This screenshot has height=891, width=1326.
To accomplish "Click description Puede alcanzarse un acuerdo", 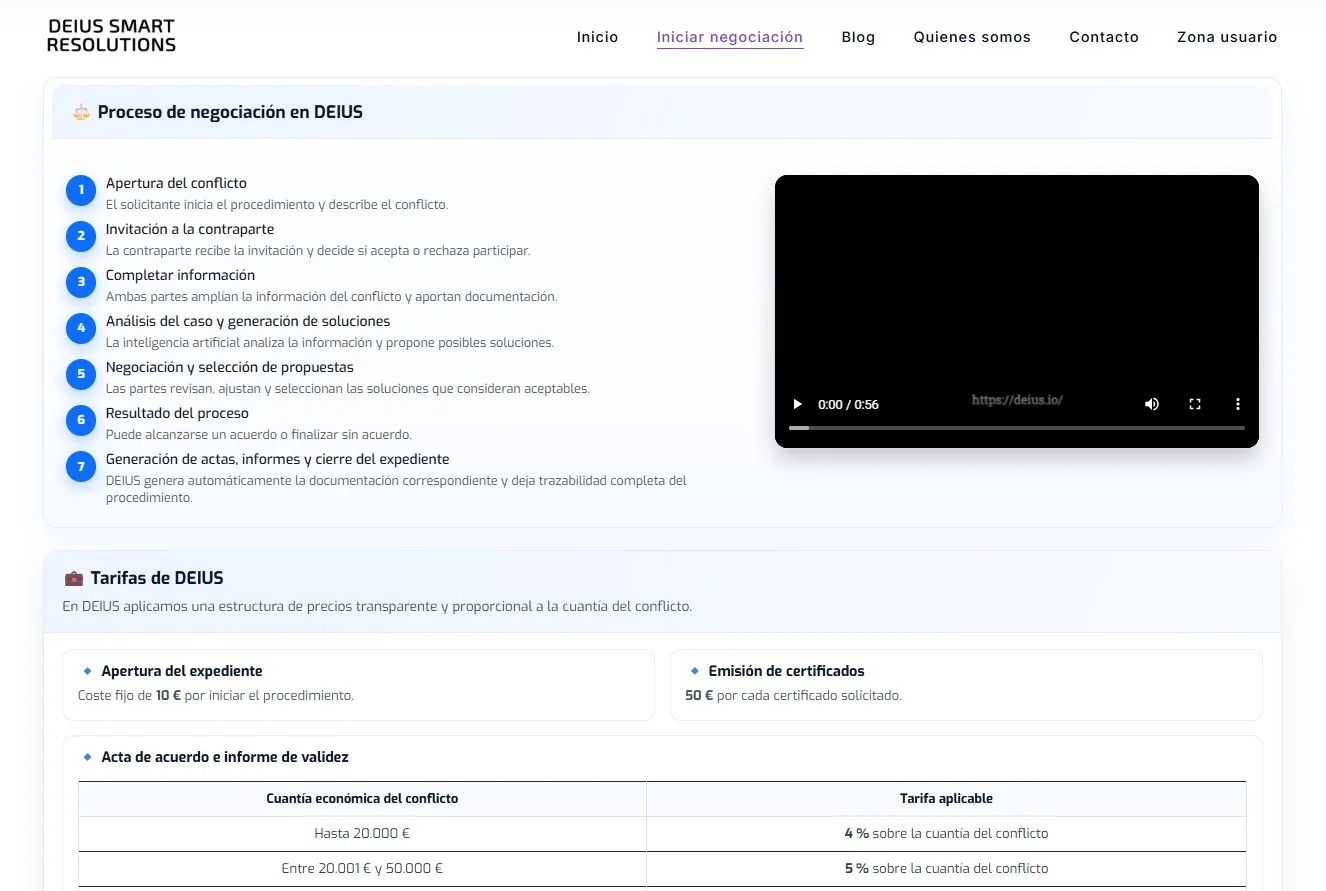I will point(259,434).
